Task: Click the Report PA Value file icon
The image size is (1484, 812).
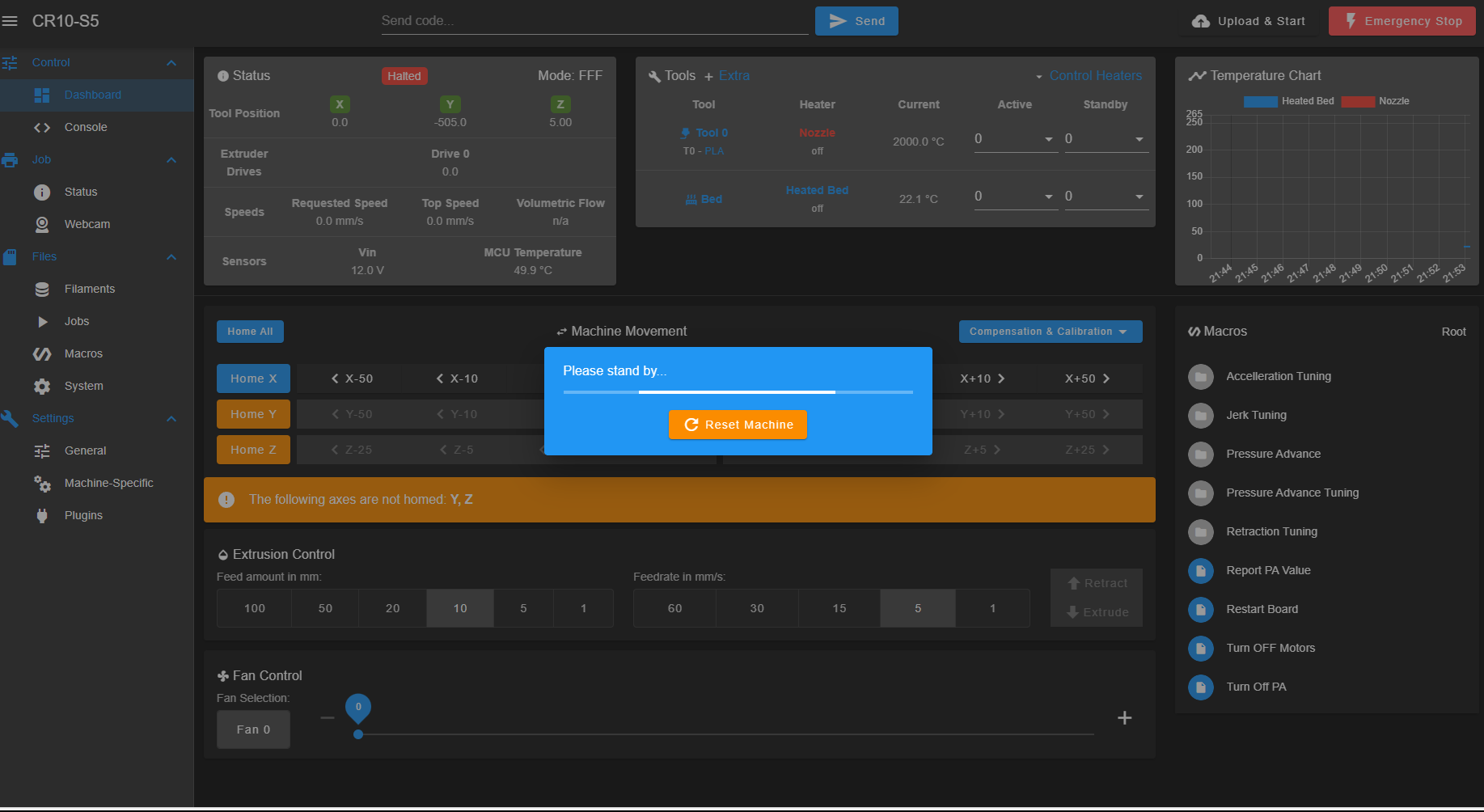Action: (x=1201, y=570)
